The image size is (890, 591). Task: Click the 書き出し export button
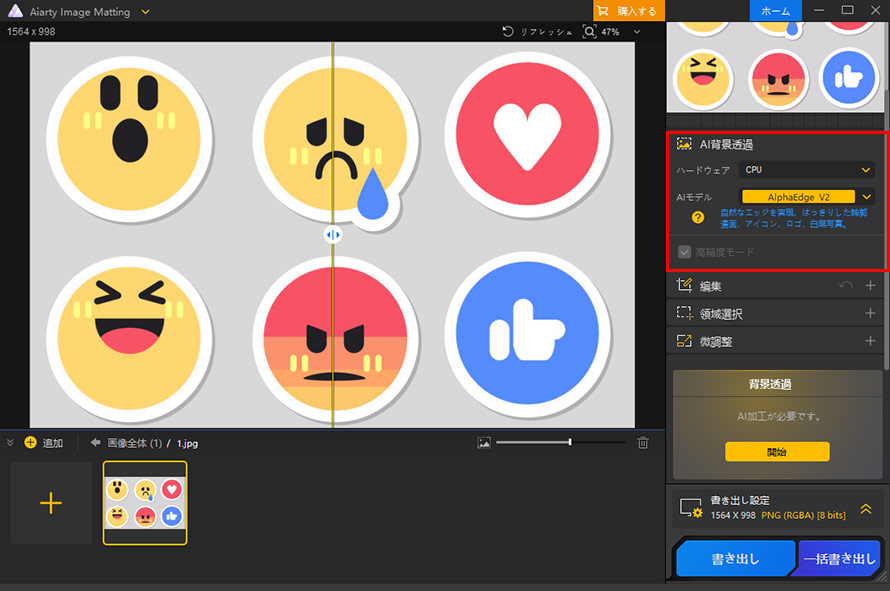[736, 559]
